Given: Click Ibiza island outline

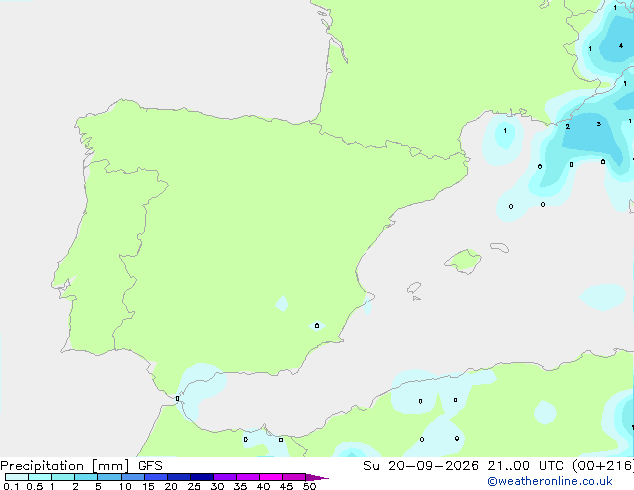Looking at the screenshot, I should coord(414,288).
